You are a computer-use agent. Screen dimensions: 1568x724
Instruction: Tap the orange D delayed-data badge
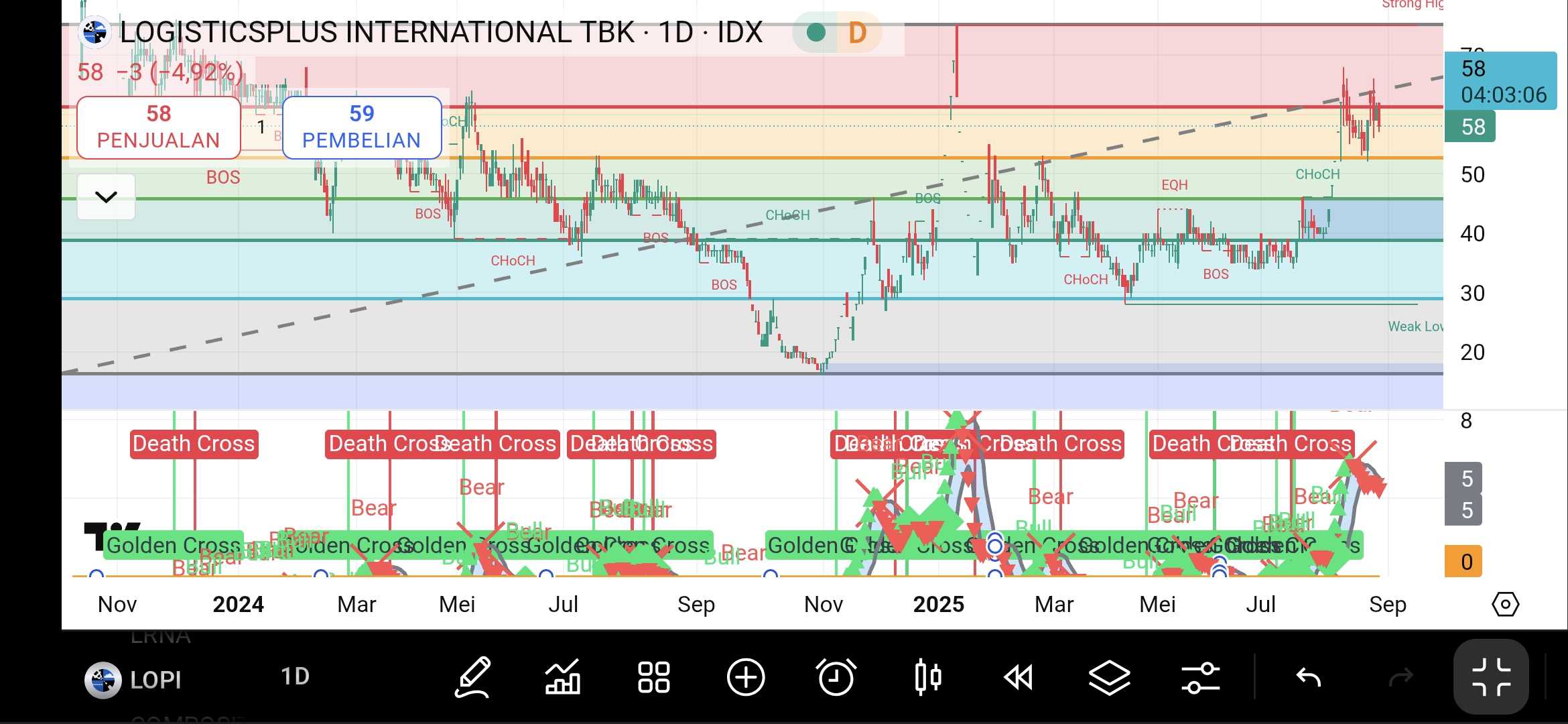[x=858, y=32]
